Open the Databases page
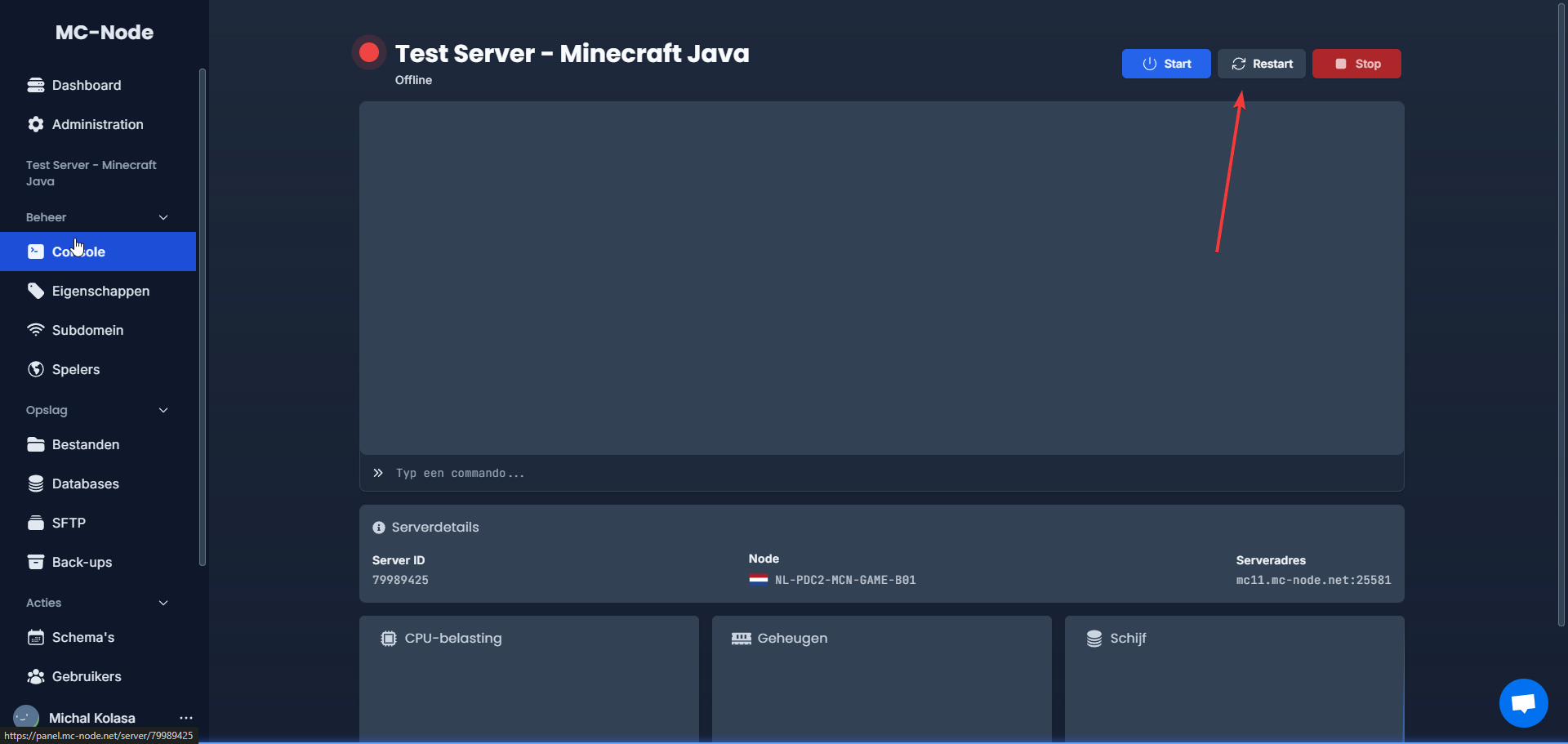Image resolution: width=1568 pixels, height=744 pixels. [98, 483]
